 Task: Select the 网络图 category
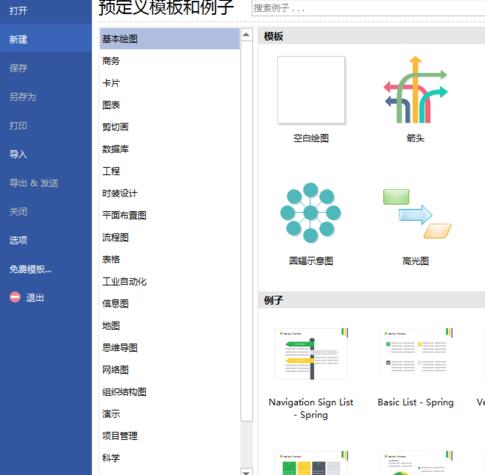click(x=170, y=370)
